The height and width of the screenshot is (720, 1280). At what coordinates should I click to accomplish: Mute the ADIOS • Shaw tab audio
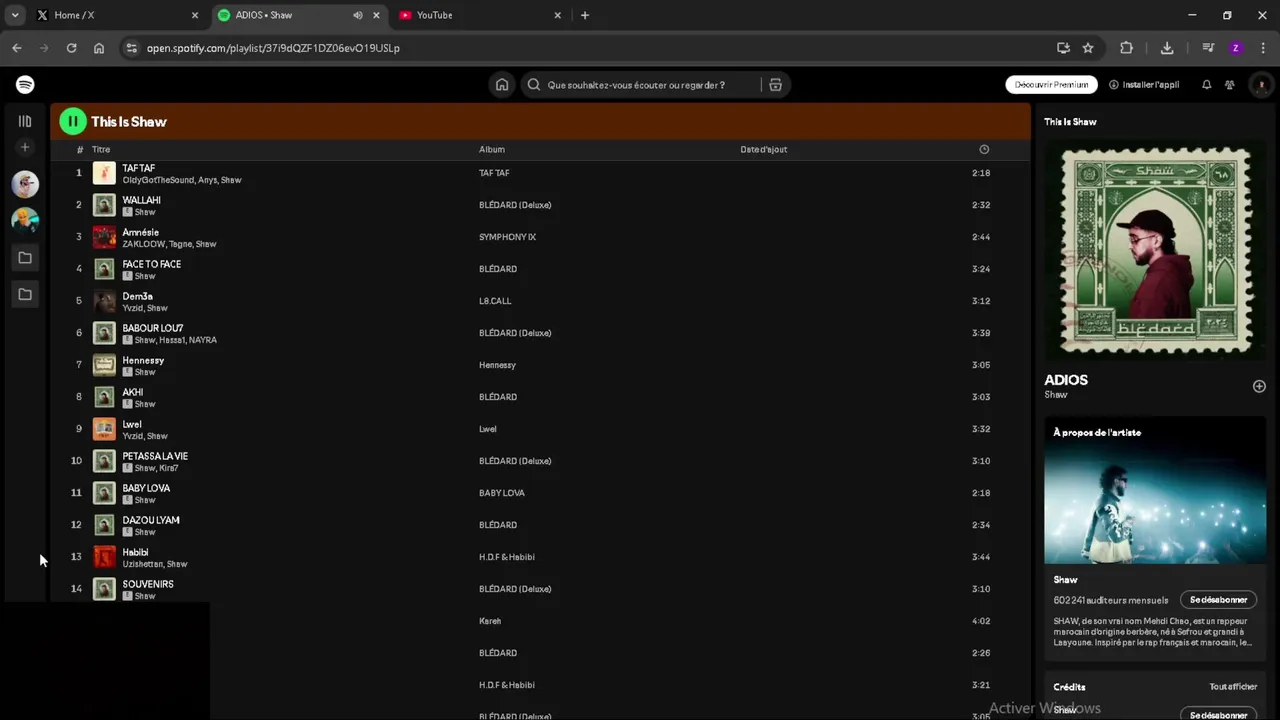click(358, 15)
